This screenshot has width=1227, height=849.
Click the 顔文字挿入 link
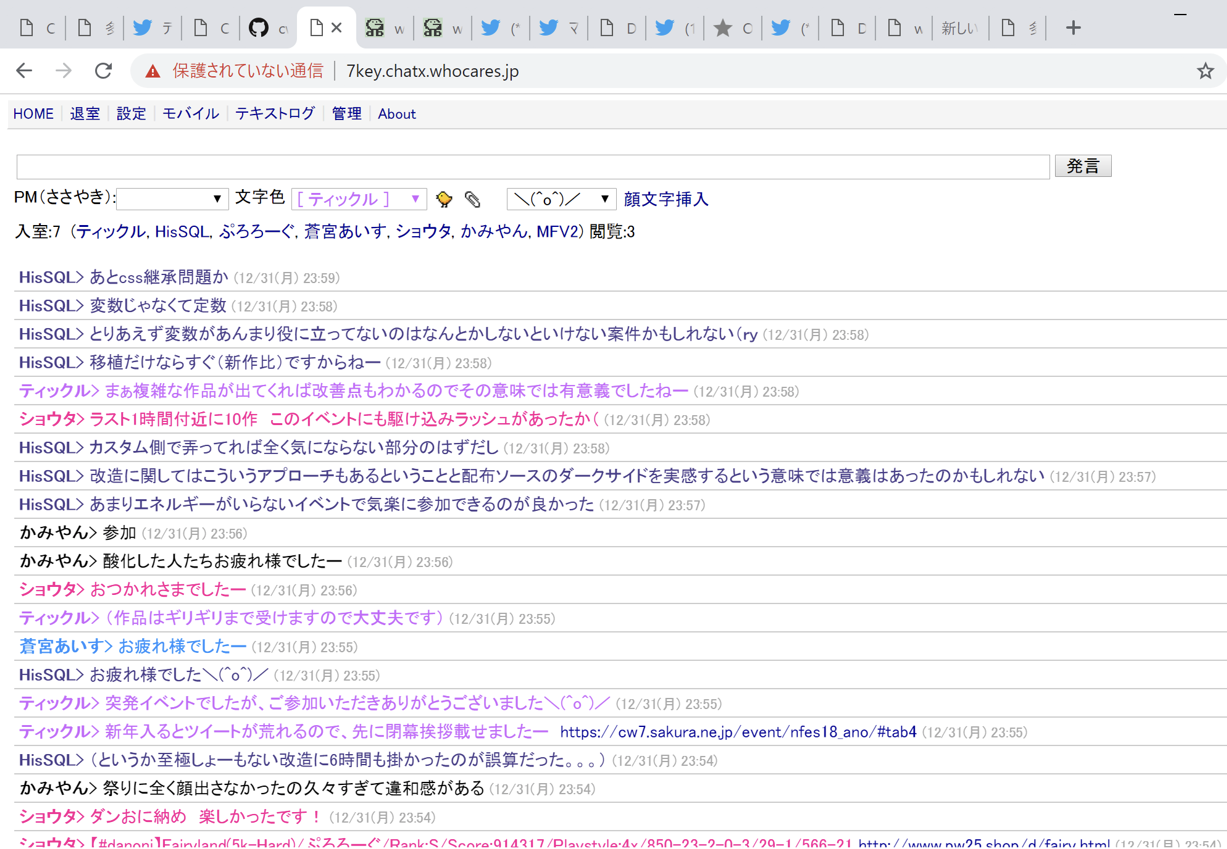[666, 199]
